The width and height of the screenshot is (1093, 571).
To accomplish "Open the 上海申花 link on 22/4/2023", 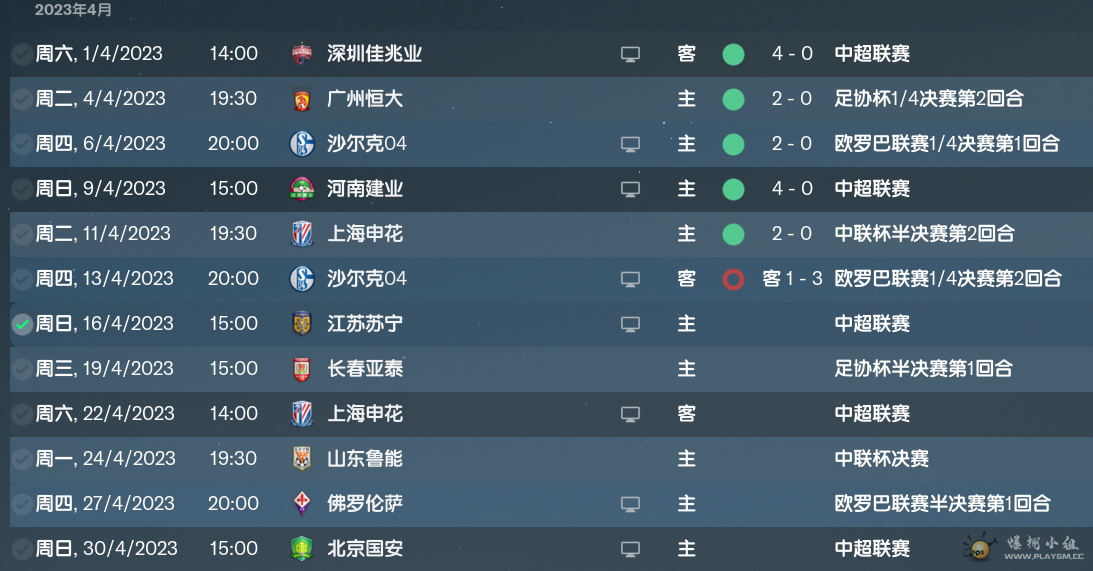I will [x=365, y=413].
